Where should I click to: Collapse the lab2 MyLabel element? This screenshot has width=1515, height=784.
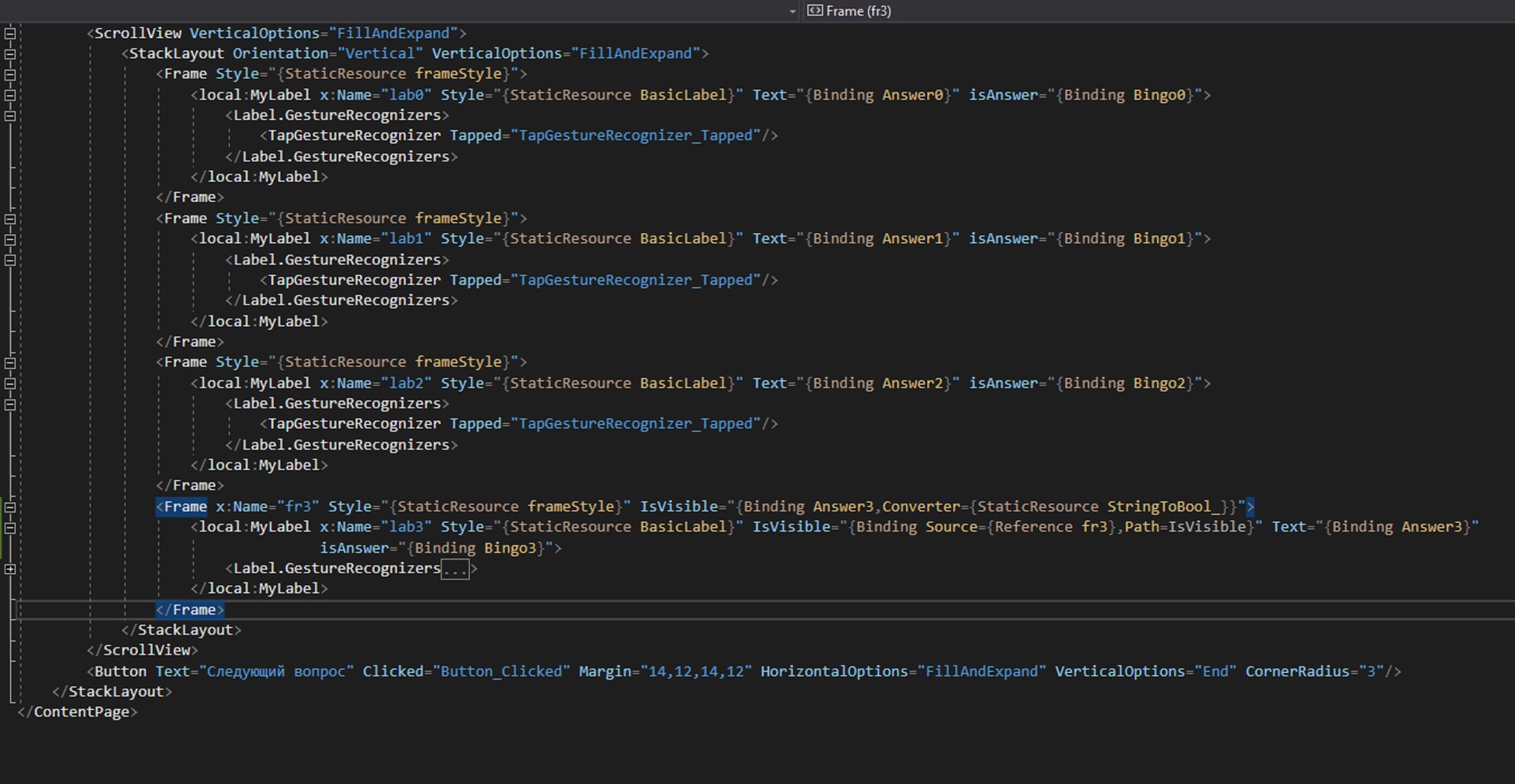(10, 384)
